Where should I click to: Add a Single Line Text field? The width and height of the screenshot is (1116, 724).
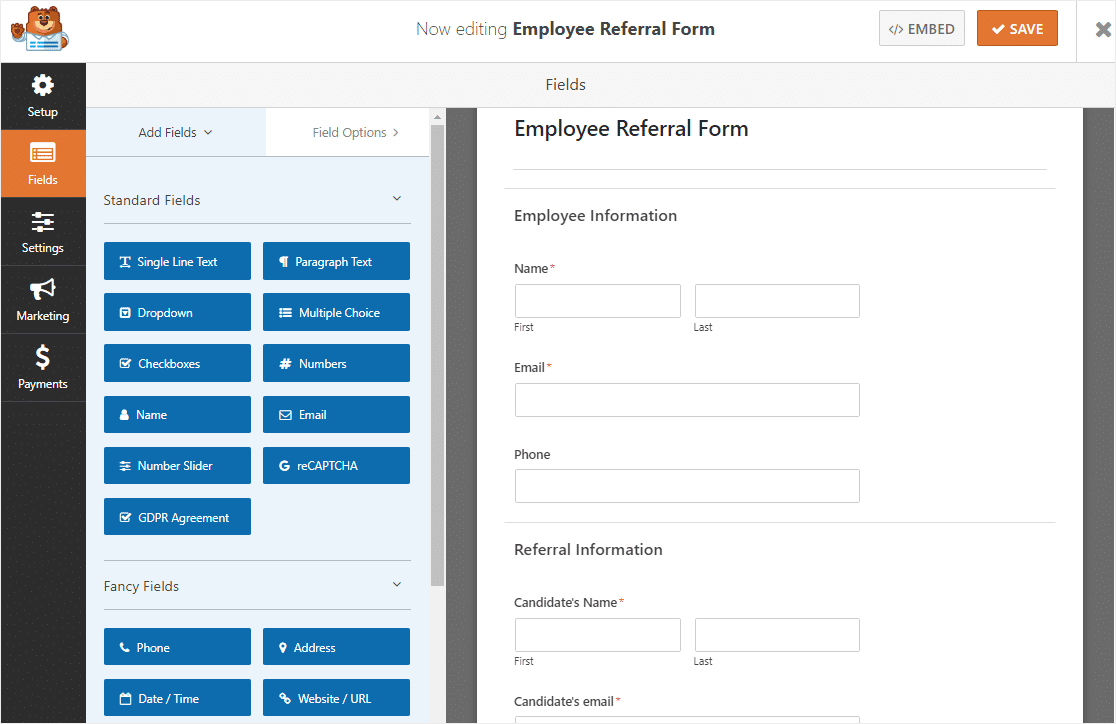point(177,261)
